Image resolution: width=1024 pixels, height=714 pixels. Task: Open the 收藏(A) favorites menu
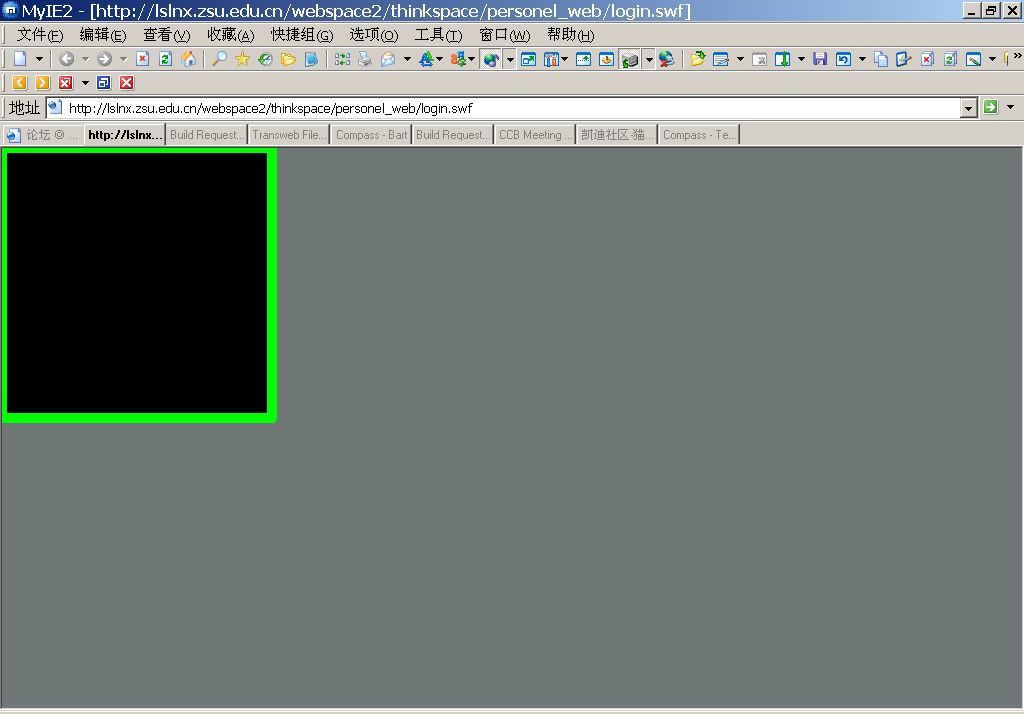[230, 35]
